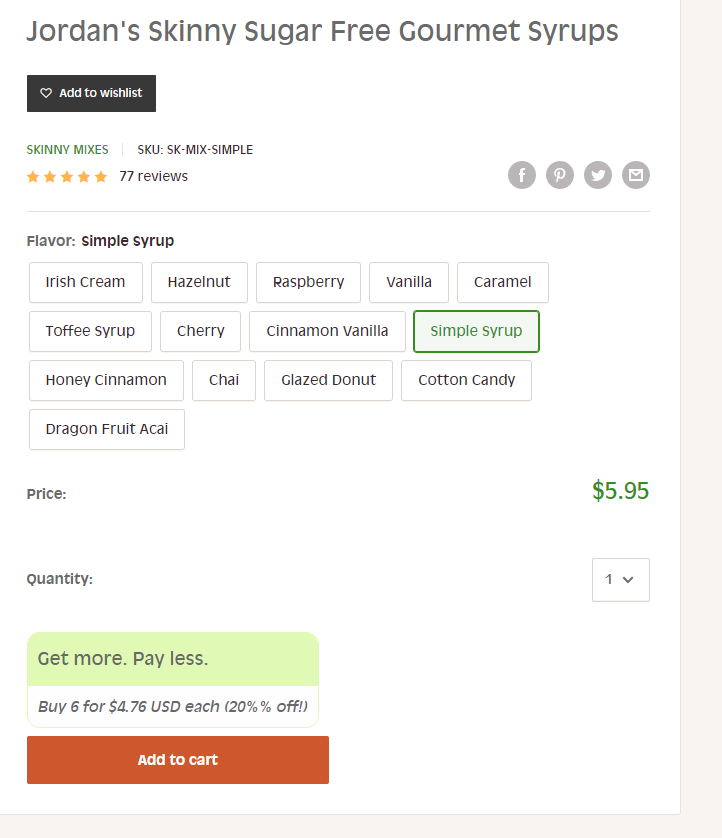Share product by email icon
Viewport: 722px width, 838px height.
click(635, 175)
